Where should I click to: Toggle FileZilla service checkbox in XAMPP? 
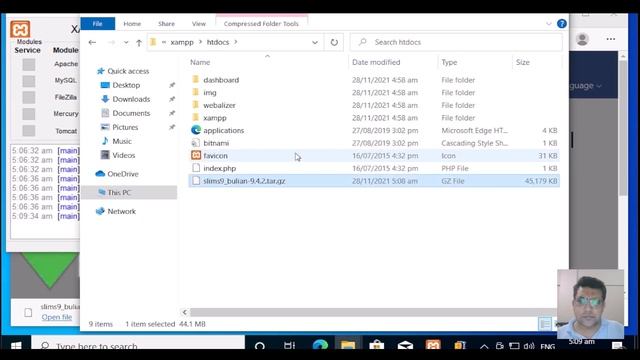(x=29, y=98)
